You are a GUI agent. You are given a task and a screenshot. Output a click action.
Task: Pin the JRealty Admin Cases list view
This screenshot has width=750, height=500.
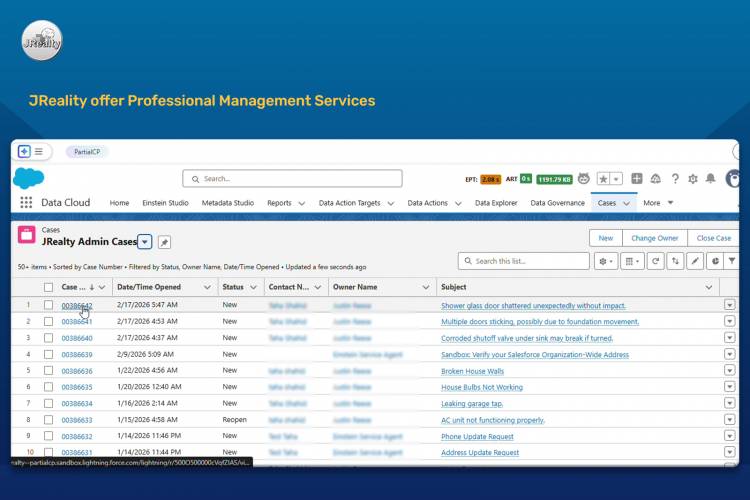164,242
